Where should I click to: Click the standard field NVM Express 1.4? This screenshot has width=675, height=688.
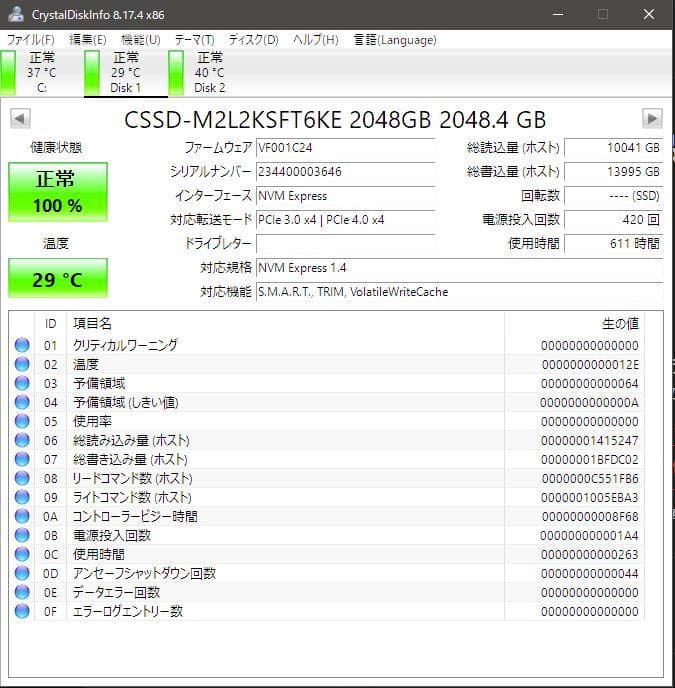click(x=460, y=268)
